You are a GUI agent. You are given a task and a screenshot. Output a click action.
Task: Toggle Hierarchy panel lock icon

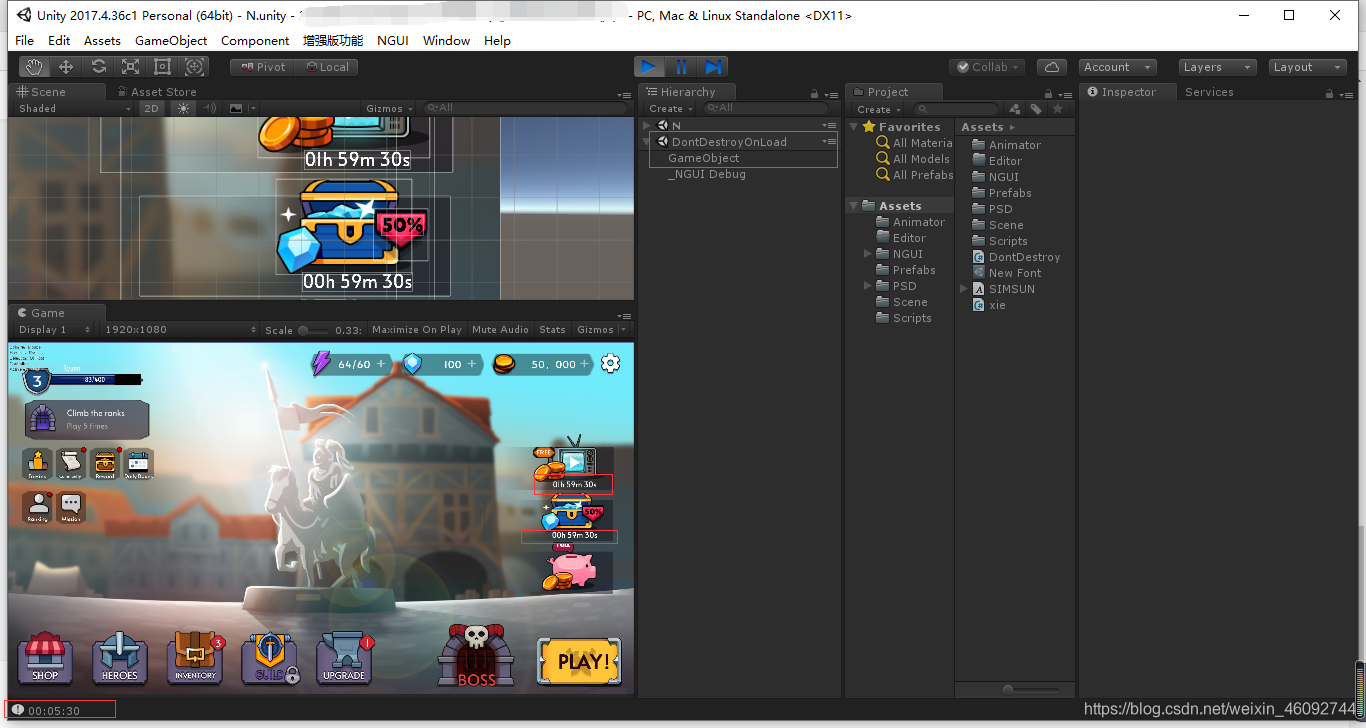coord(814,93)
